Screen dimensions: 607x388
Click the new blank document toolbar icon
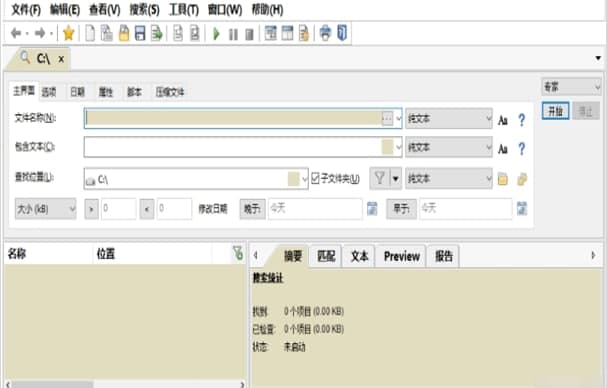90,33
